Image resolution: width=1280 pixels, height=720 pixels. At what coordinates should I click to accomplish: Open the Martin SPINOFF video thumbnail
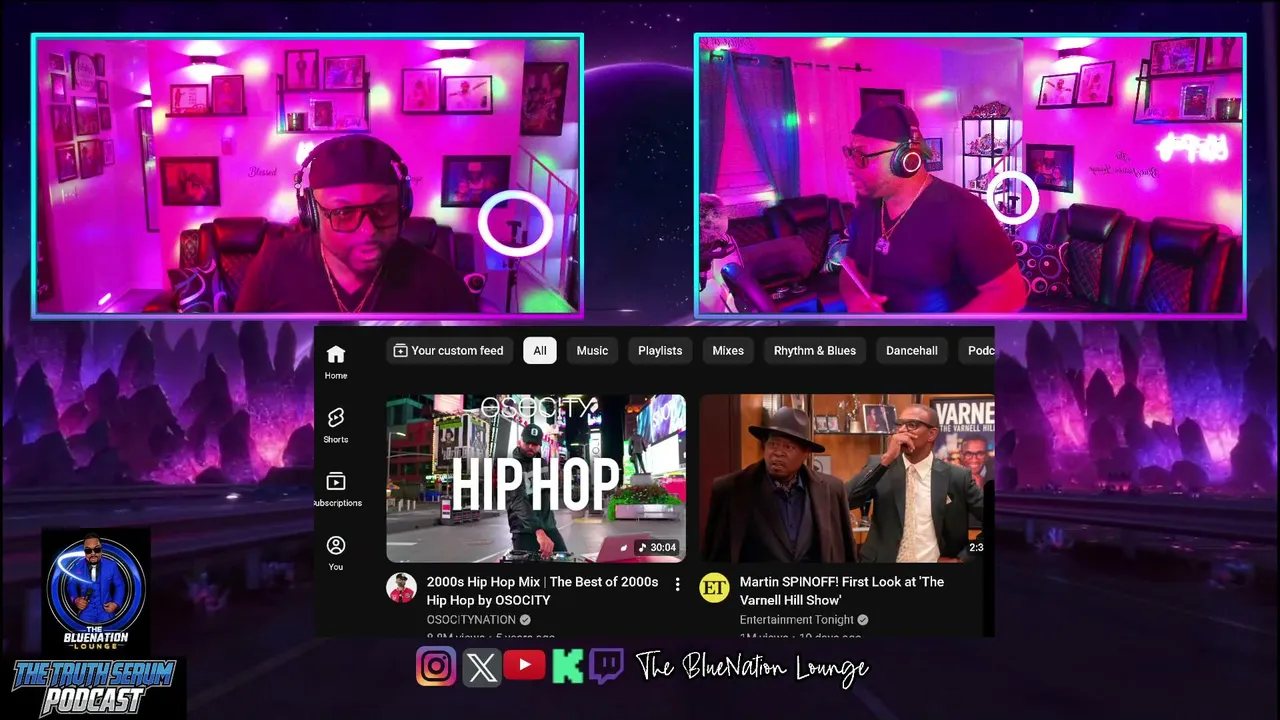click(x=847, y=479)
